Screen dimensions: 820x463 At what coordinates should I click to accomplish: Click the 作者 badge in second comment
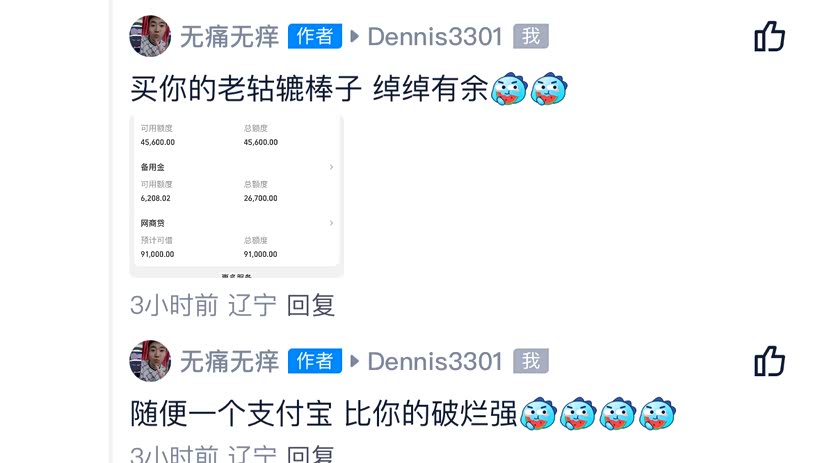click(315, 361)
